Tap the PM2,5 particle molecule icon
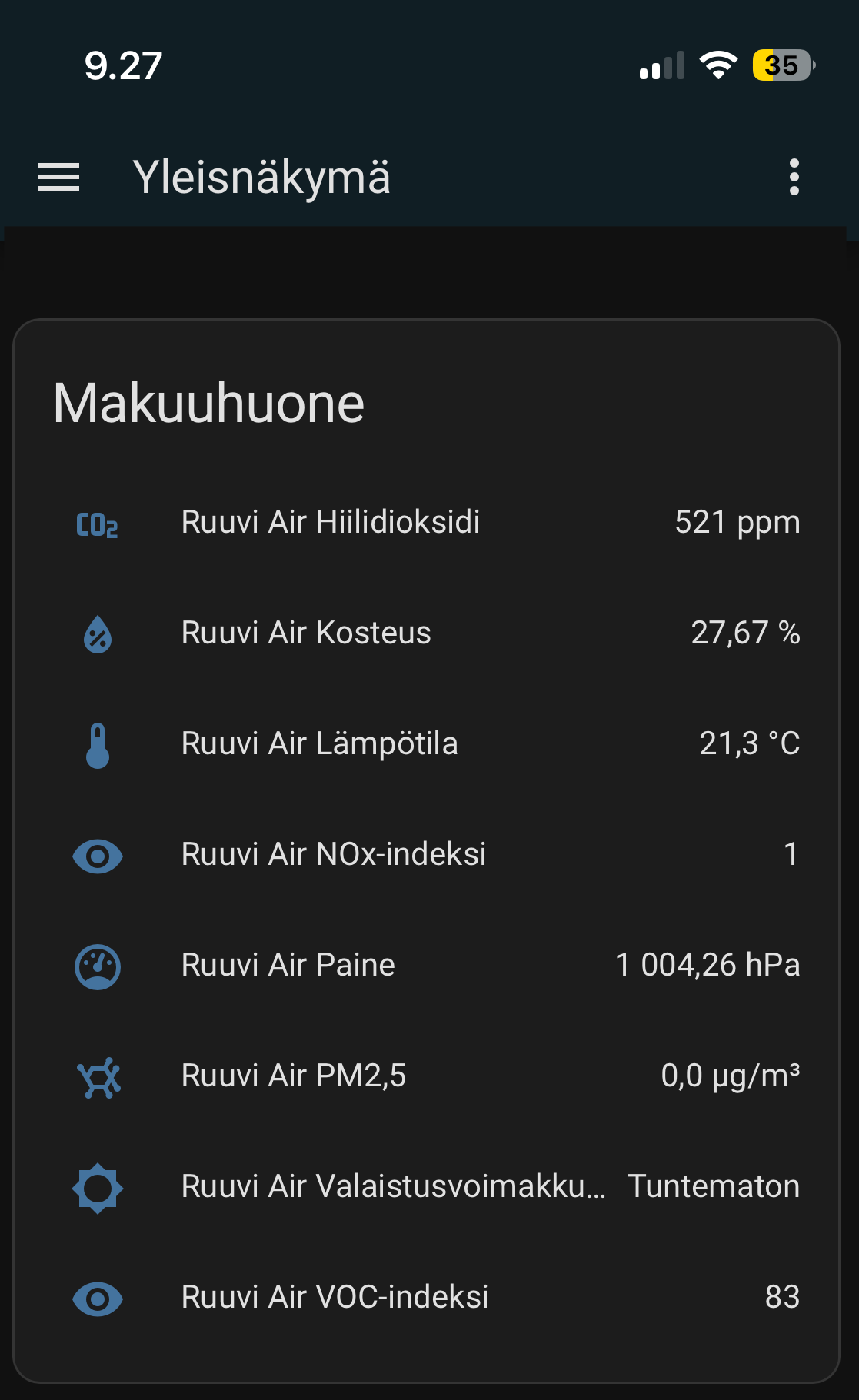 click(x=98, y=1077)
